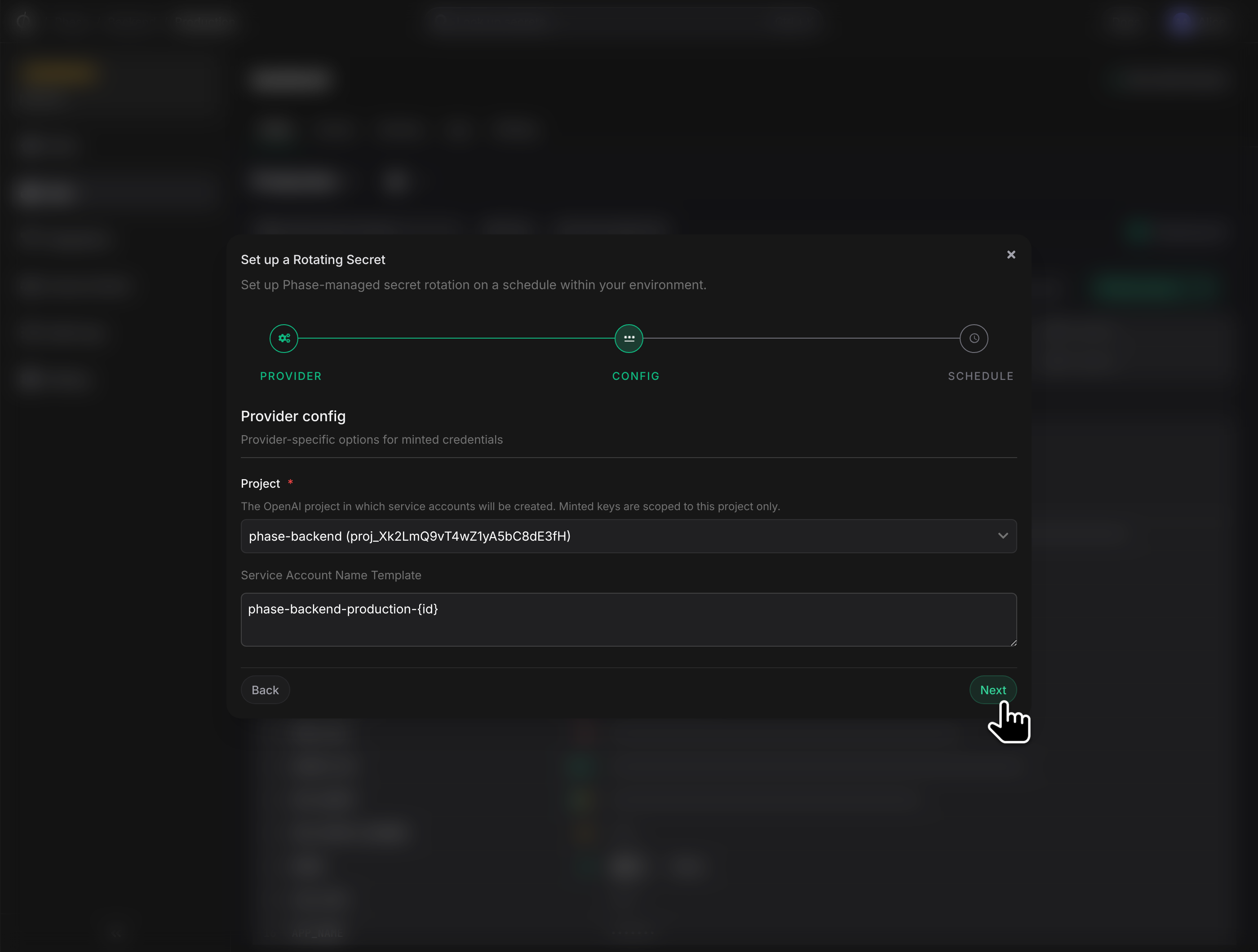Click the Project field label
The height and width of the screenshot is (952, 1258).
(x=261, y=484)
